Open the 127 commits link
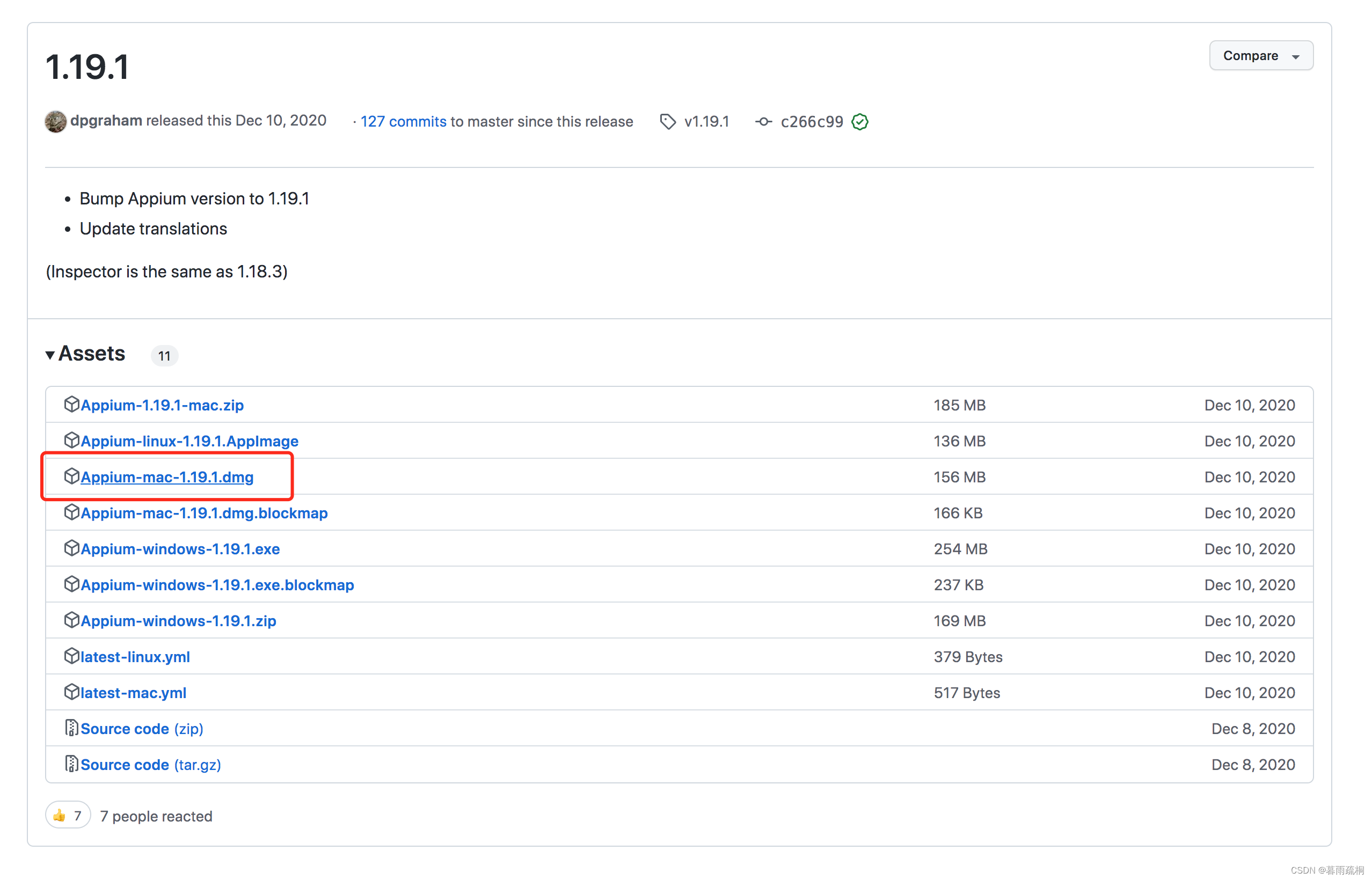This screenshot has width=1372, height=880. point(404,121)
